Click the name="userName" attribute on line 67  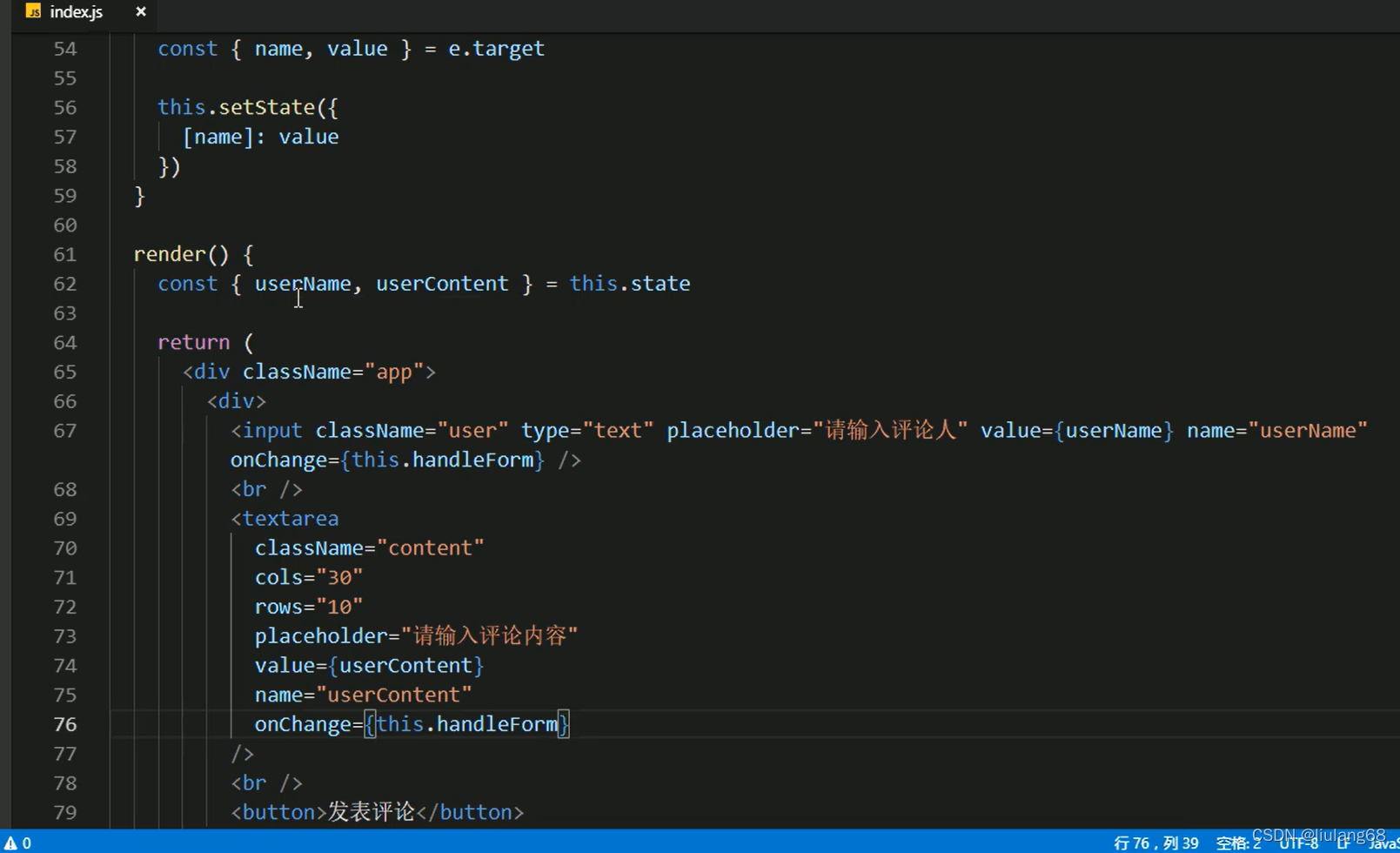click(1277, 430)
